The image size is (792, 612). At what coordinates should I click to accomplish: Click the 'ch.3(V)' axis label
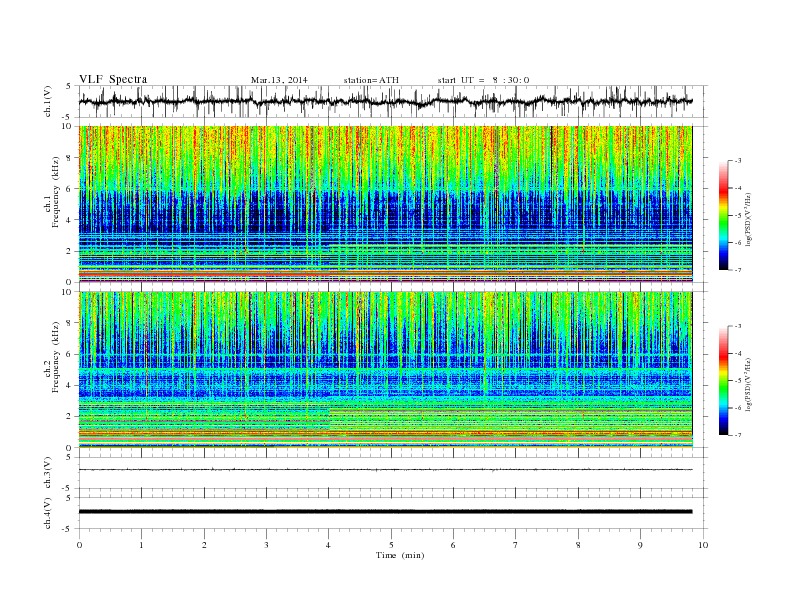pos(48,472)
